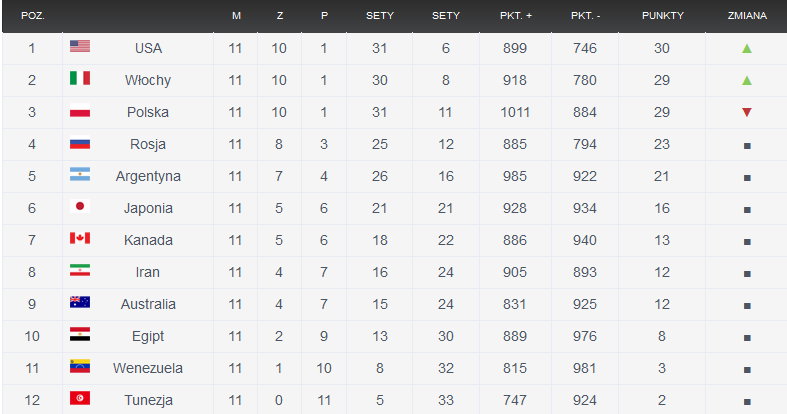This screenshot has width=787, height=414.
Task: Select the Canada flag icon
Action: 80,238
